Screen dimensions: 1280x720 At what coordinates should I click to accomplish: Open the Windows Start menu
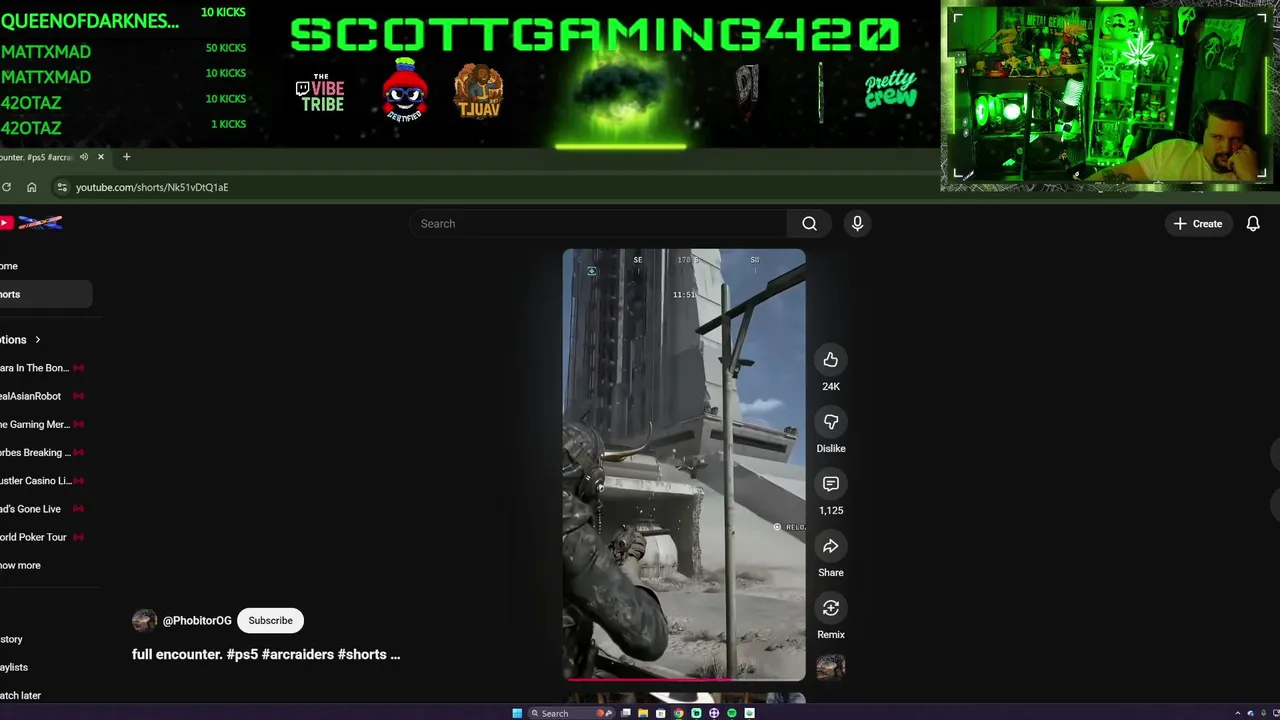click(517, 713)
